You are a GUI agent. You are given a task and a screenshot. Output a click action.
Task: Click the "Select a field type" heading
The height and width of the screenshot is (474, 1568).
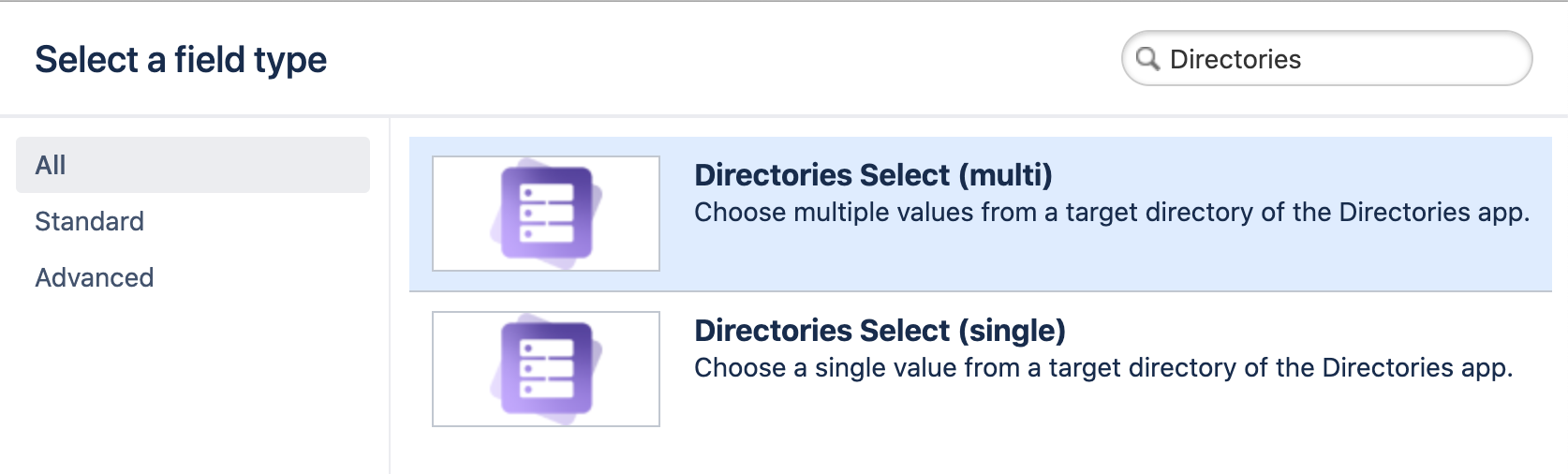[x=181, y=60]
